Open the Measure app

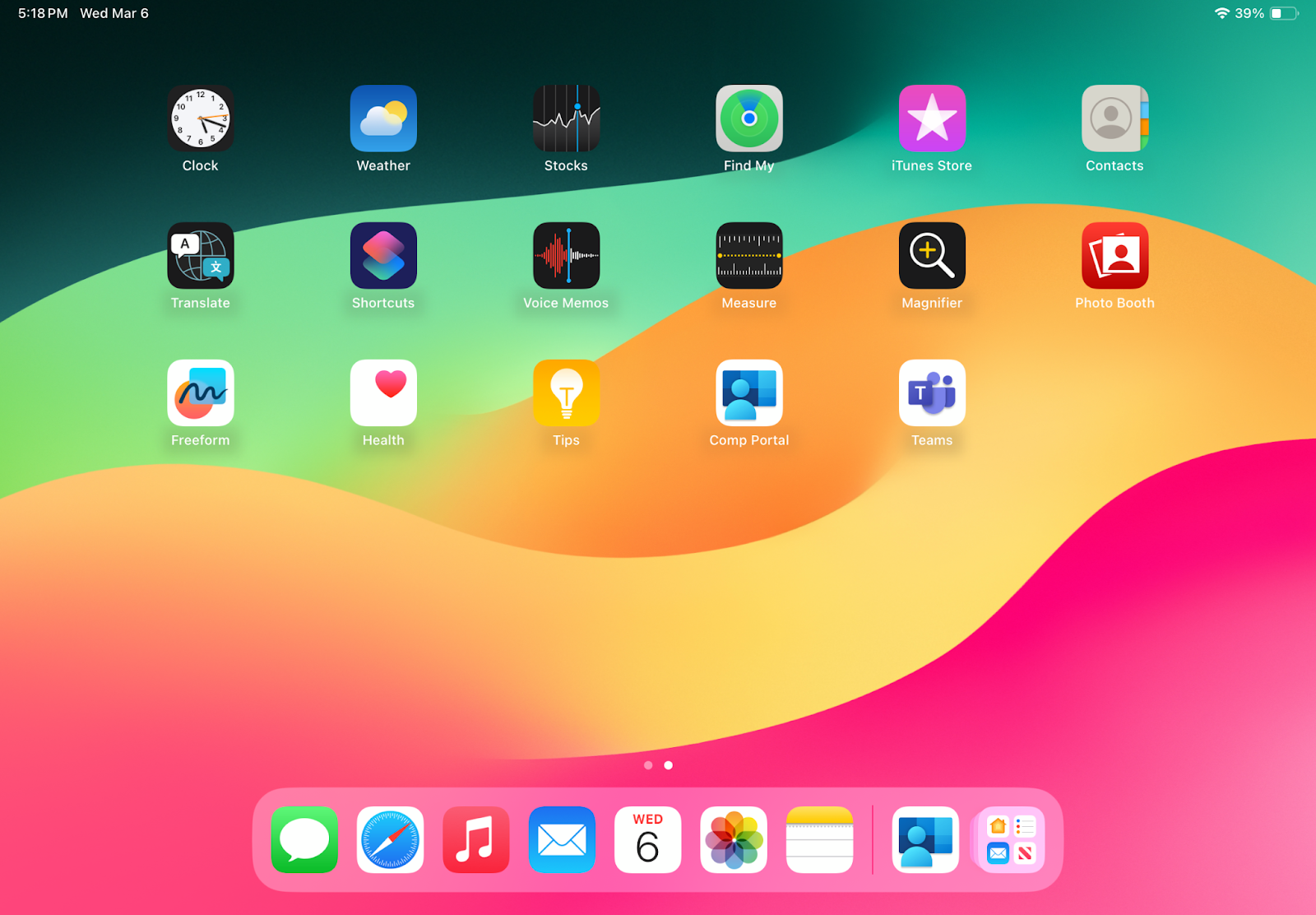pos(749,256)
